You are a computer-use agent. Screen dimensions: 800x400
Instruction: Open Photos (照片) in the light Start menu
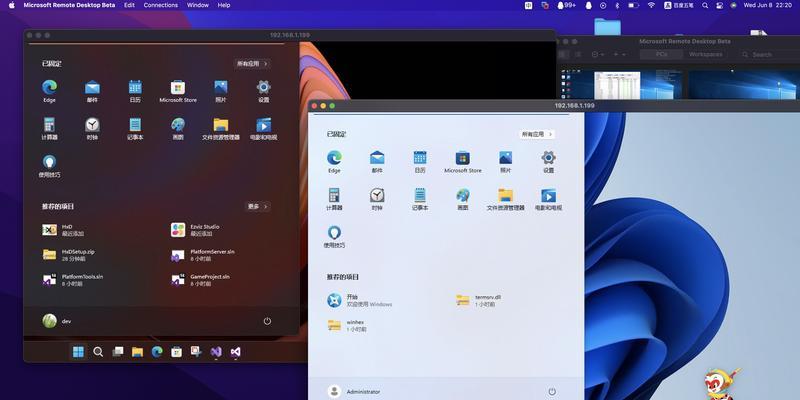pos(506,162)
